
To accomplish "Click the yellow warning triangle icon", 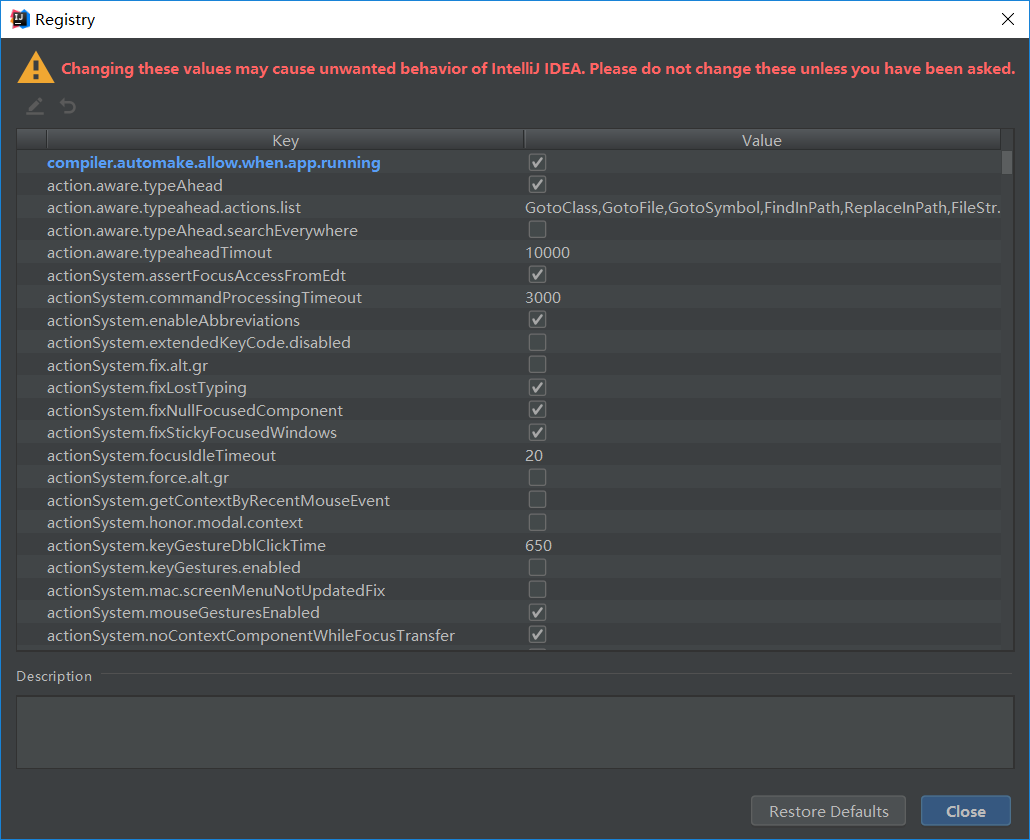I will point(35,68).
